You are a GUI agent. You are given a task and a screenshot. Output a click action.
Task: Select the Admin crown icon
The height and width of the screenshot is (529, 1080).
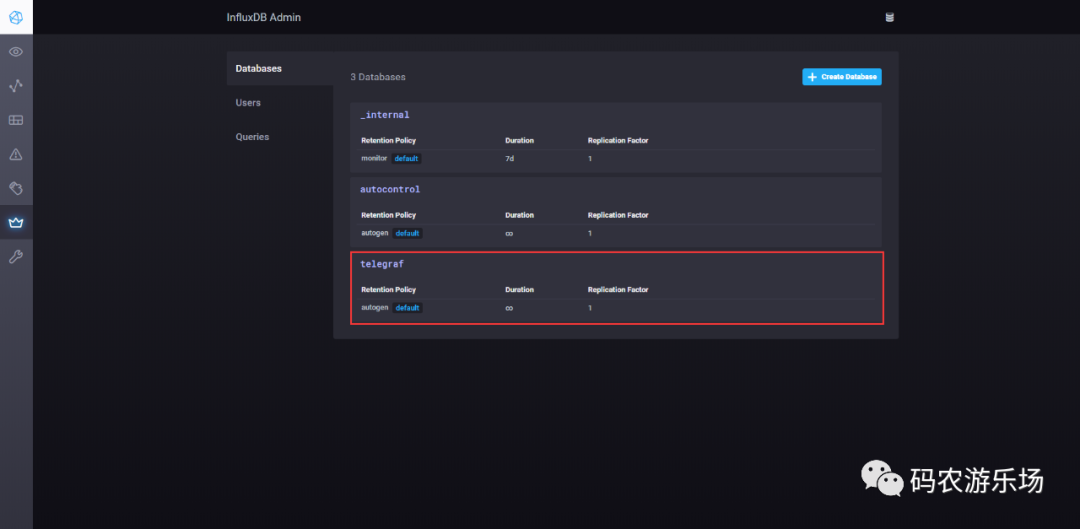click(16, 222)
